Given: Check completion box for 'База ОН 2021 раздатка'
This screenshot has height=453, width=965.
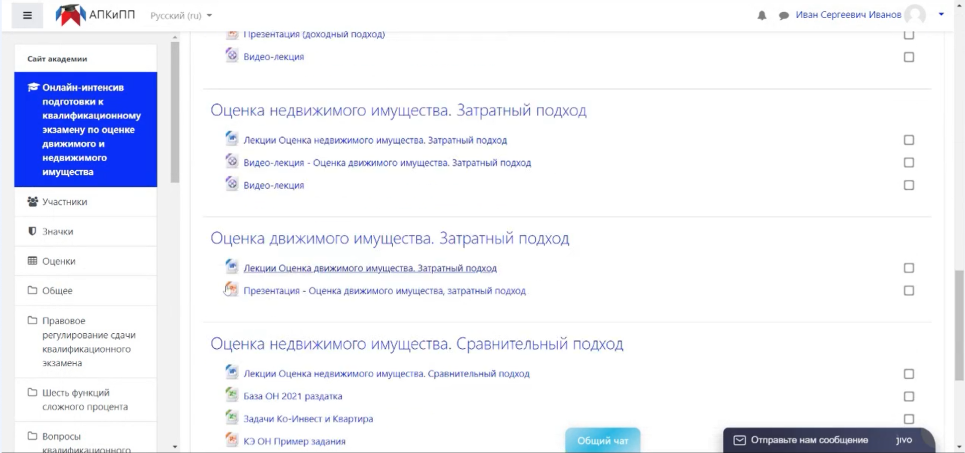Looking at the screenshot, I should 908,396.
